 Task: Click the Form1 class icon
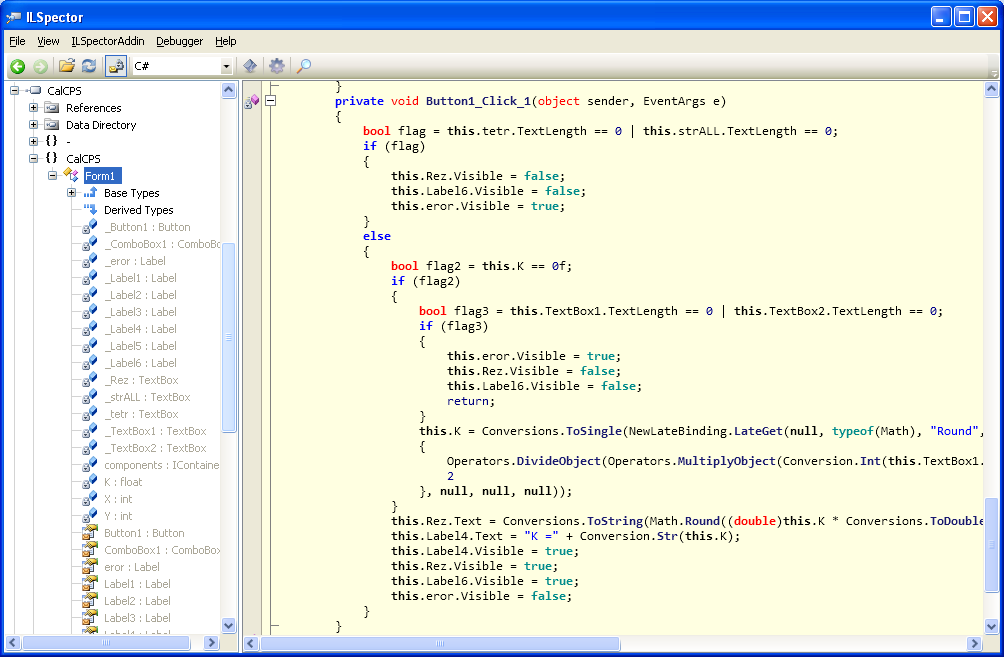[x=70, y=175]
